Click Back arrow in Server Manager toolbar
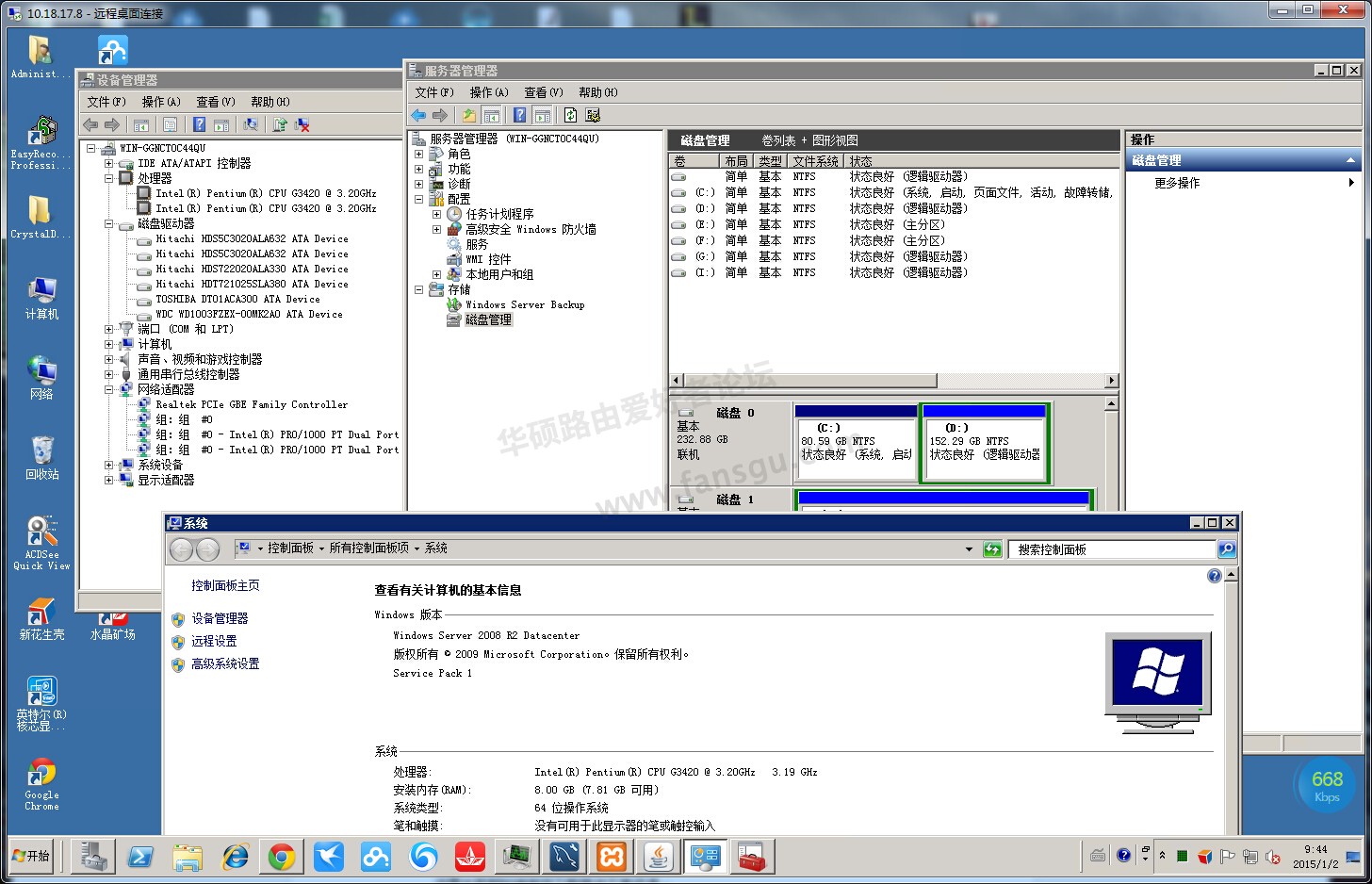The width and height of the screenshot is (1372, 884). point(418,115)
